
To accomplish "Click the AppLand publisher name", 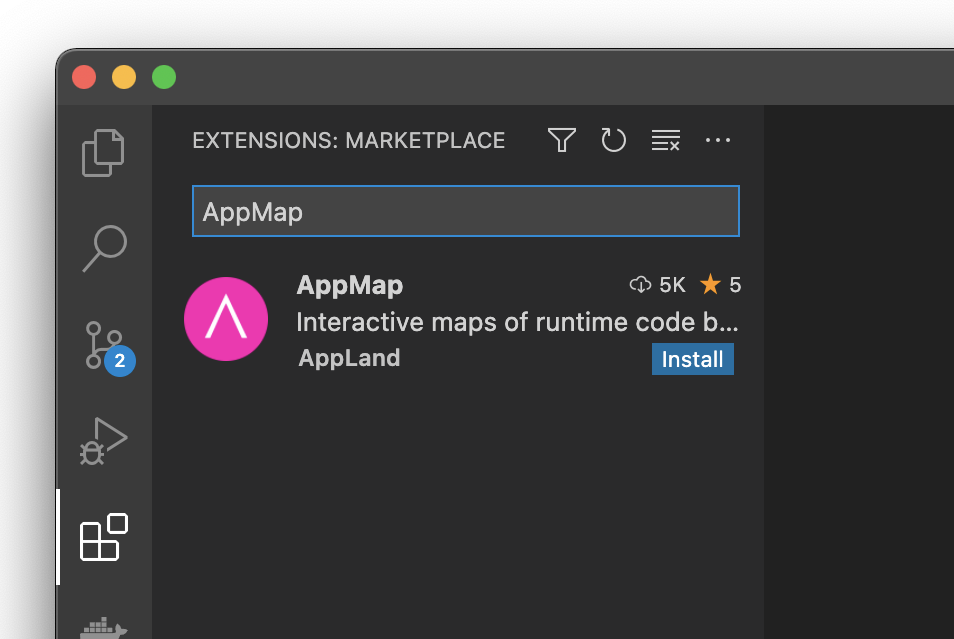I will tap(349, 358).
